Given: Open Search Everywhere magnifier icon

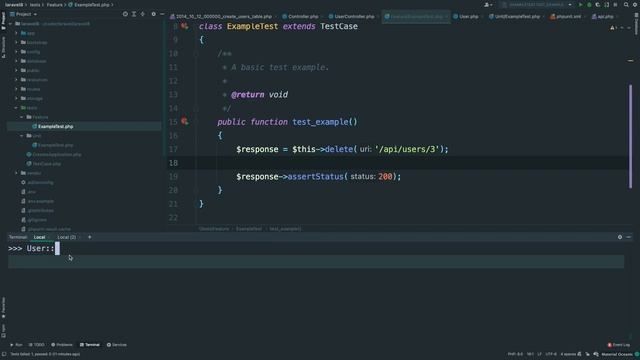Looking at the screenshot, I should pyautogui.click(x=626, y=4).
